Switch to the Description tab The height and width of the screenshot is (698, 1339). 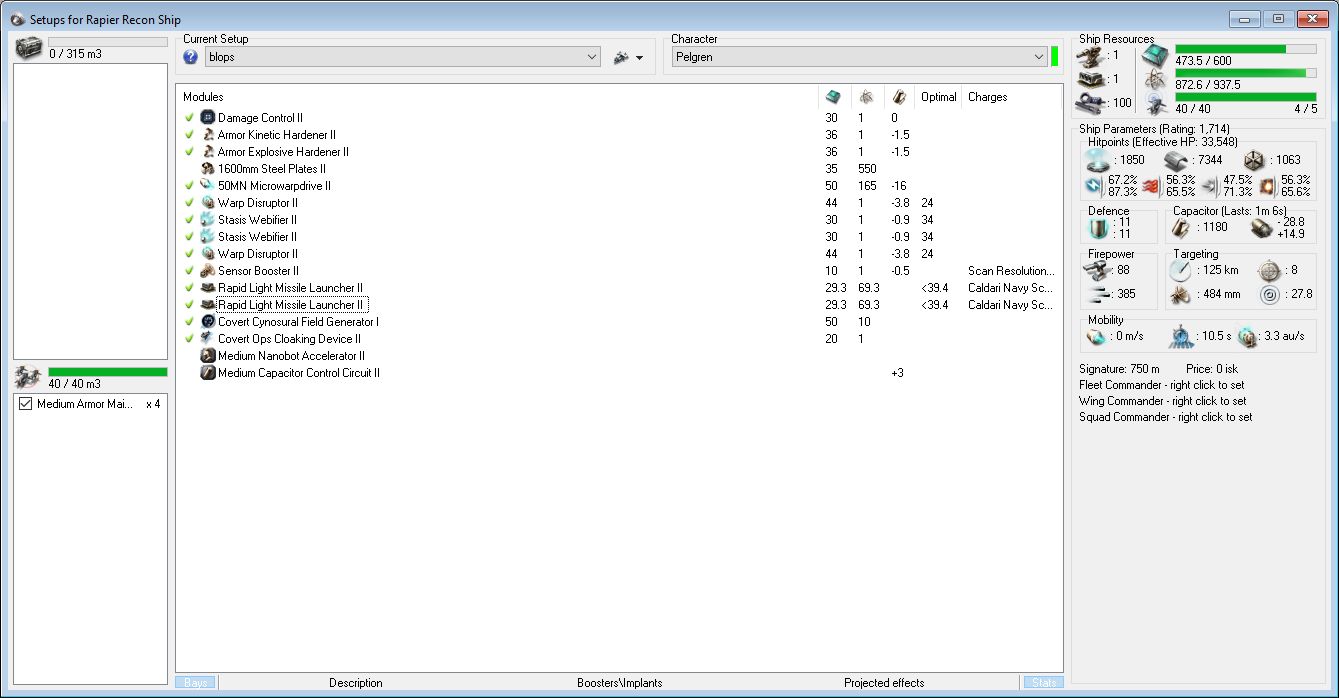(x=355, y=683)
